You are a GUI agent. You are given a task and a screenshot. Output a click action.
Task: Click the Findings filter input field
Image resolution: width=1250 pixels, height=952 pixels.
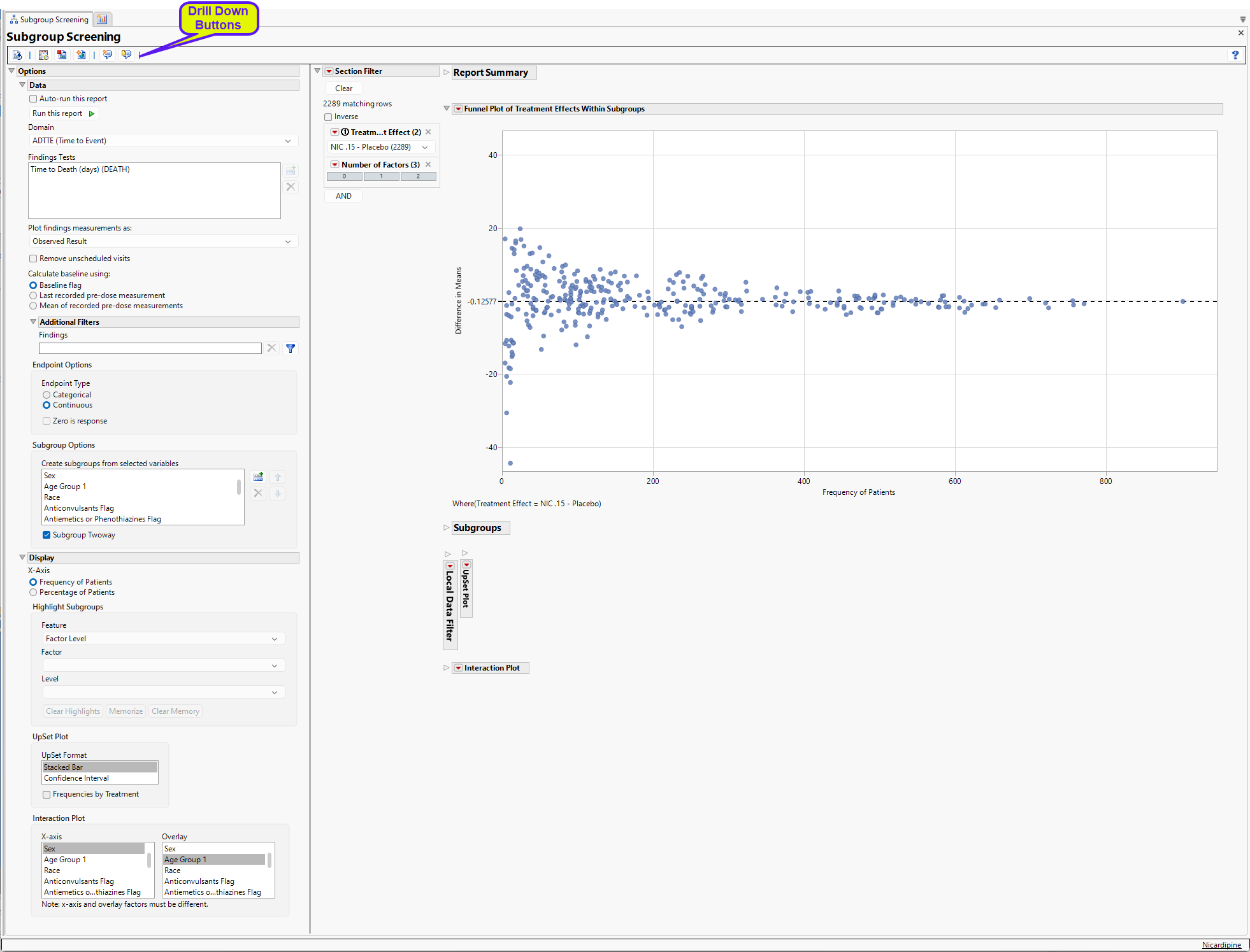150,348
